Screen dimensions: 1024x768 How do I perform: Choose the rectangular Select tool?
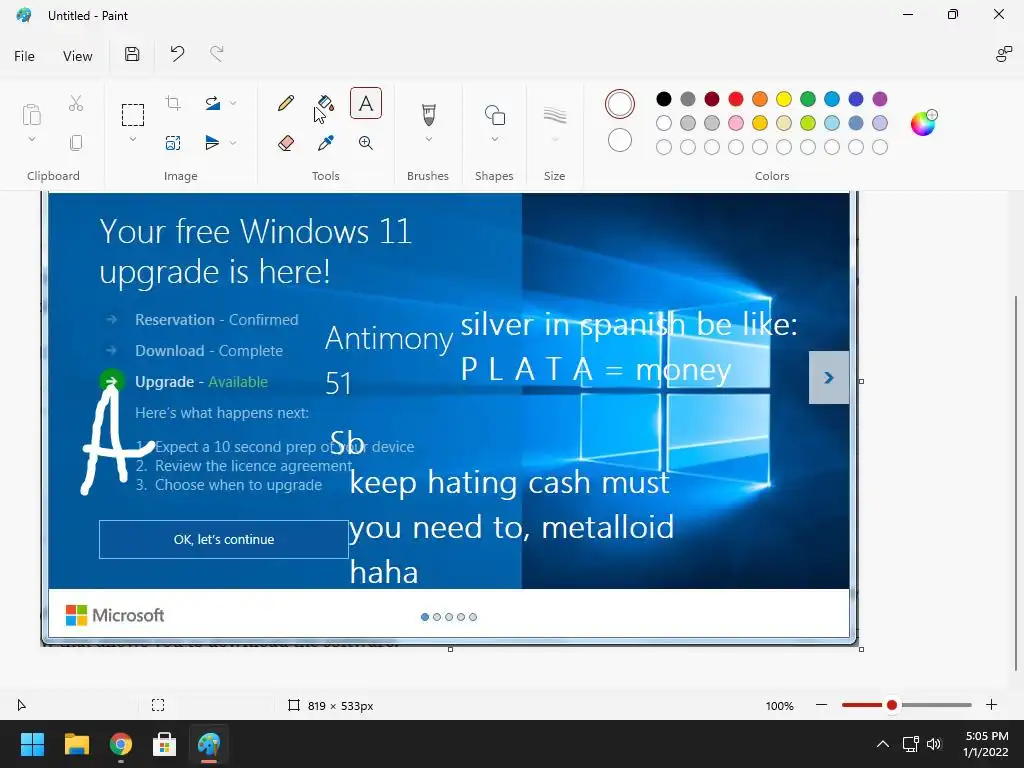[133, 115]
